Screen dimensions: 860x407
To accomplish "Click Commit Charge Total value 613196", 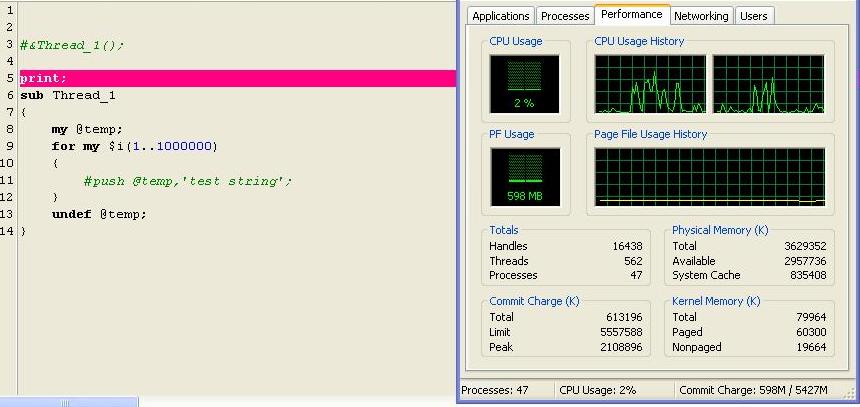I will pos(624,317).
